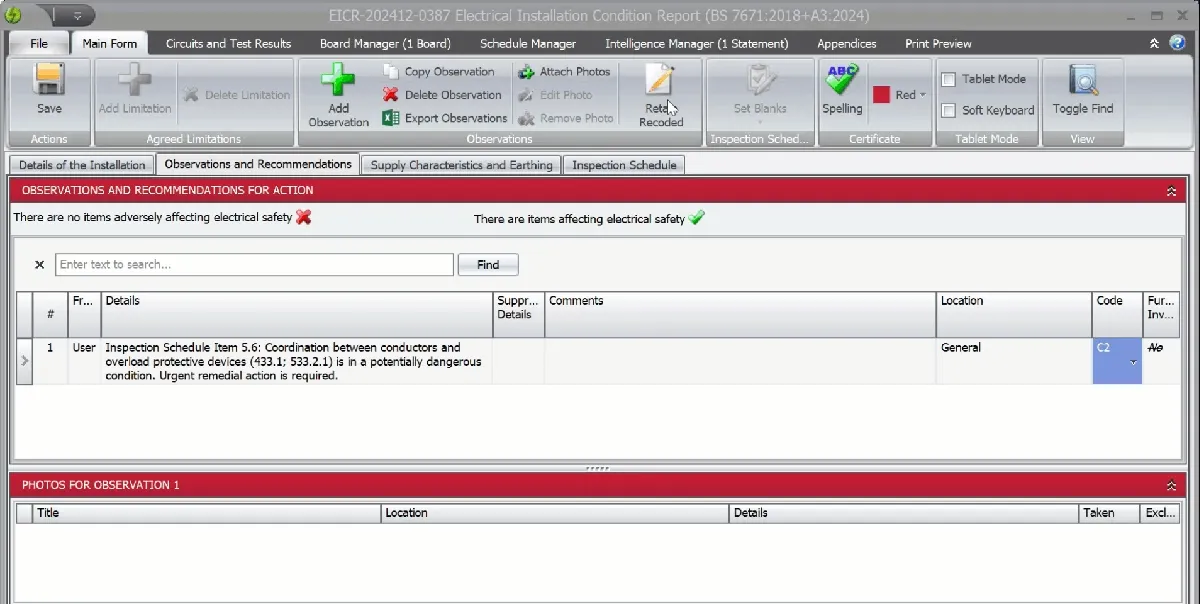The height and width of the screenshot is (604, 1200).
Task: Enable the Tablet Mode checkbox
Action: pyautogui.click(x=949, y=80)
